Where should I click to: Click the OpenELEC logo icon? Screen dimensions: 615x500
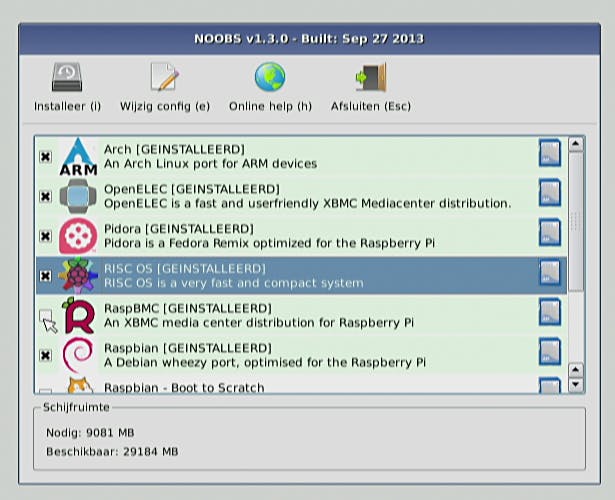(78, 196)
